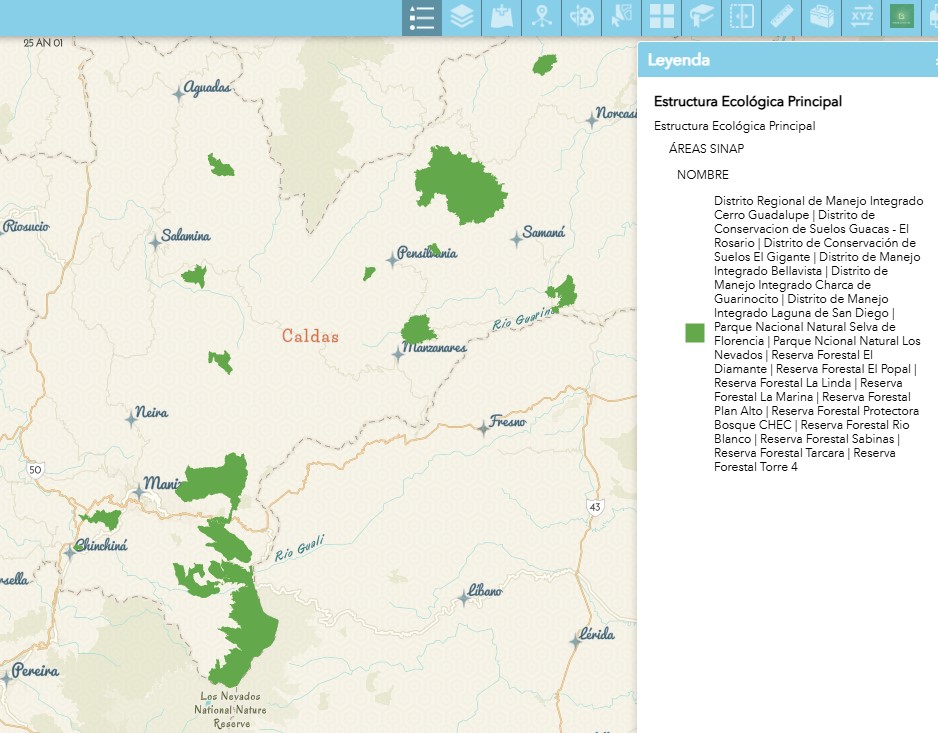Click the XYZ coordinate conversion tool
This screenshot has height=733, width=938.
tap(861, 18)
